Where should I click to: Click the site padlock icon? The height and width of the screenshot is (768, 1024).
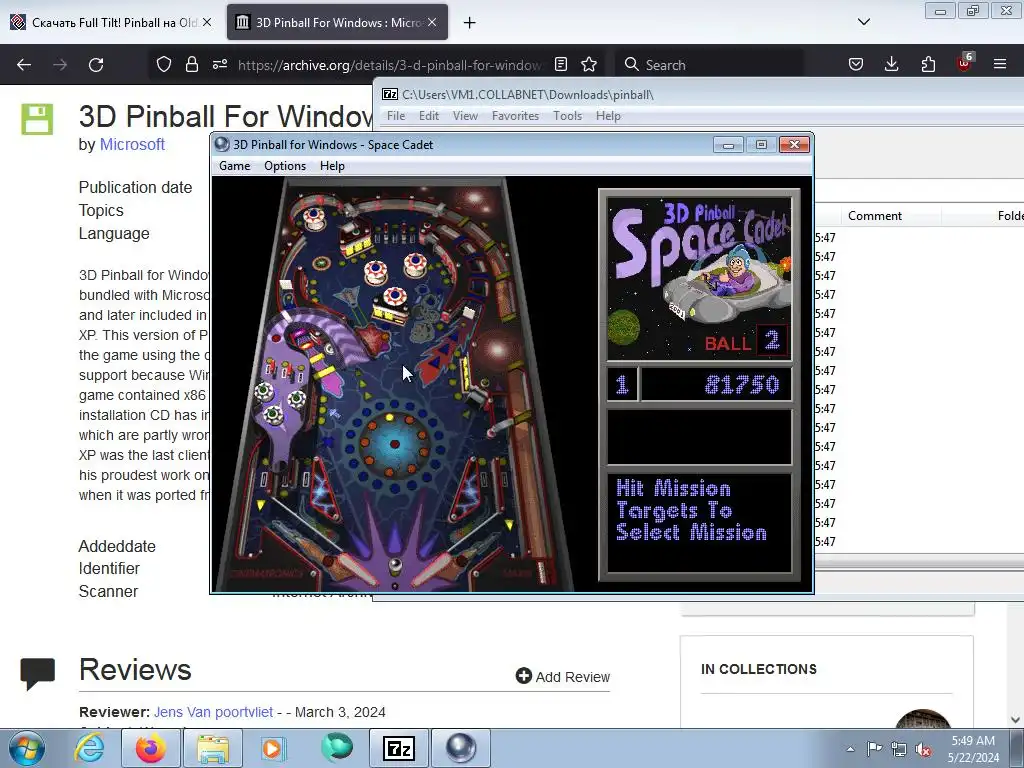(191, 65)
